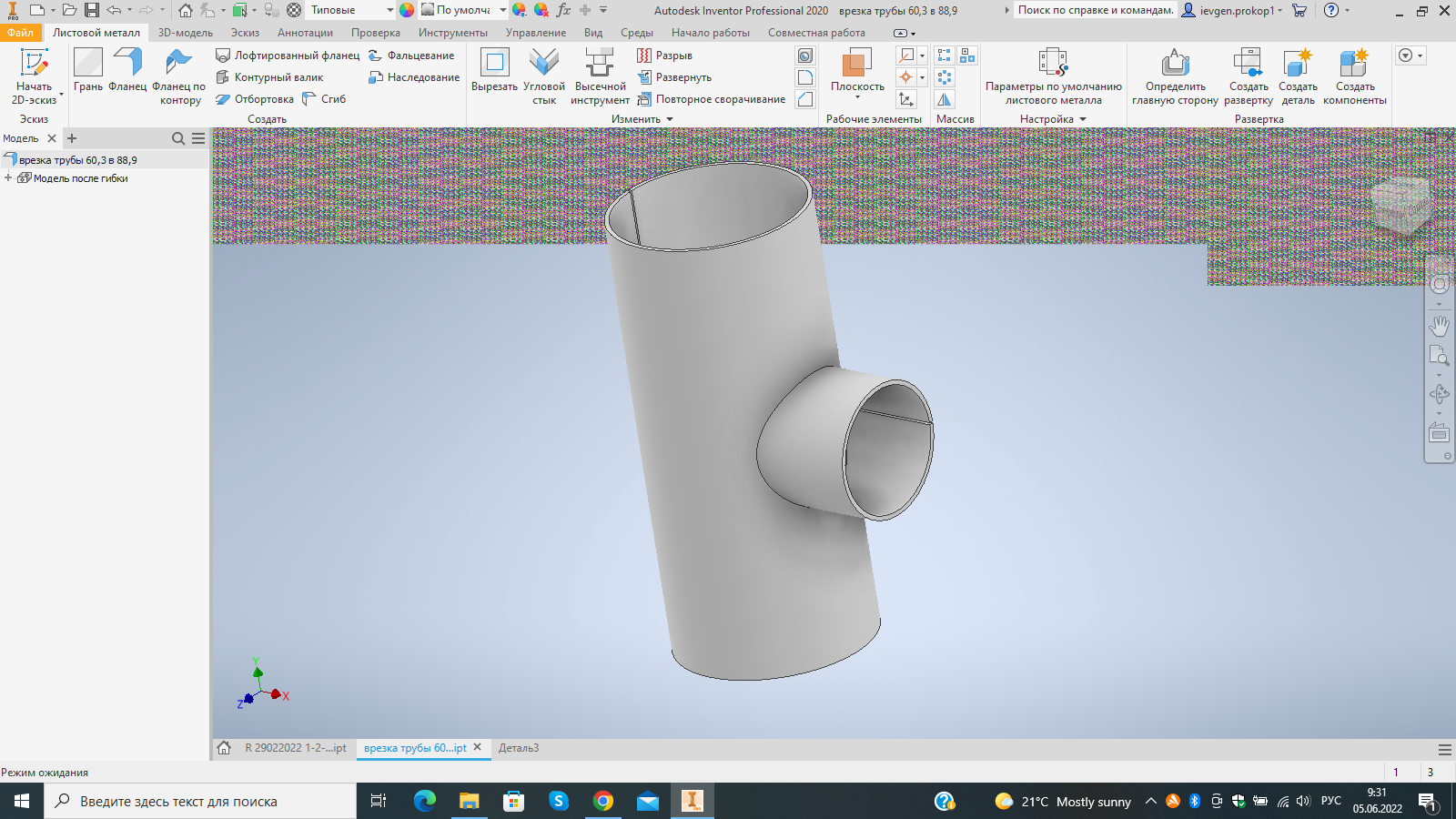1456x819 pixels.
Task: Add a new browser panel tab
Action: pyautogui.click(x=72, y=138)
